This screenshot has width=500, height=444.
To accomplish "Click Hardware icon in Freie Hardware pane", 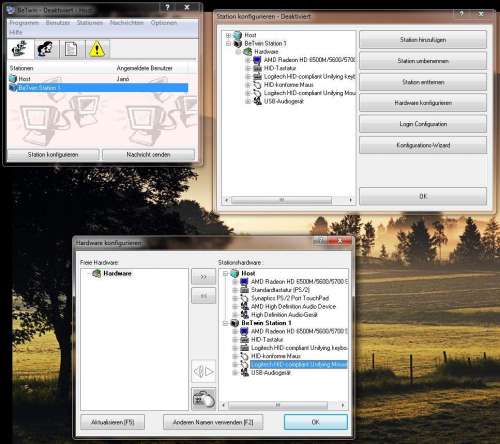I will pyautogui.click(x=97, y=273).
